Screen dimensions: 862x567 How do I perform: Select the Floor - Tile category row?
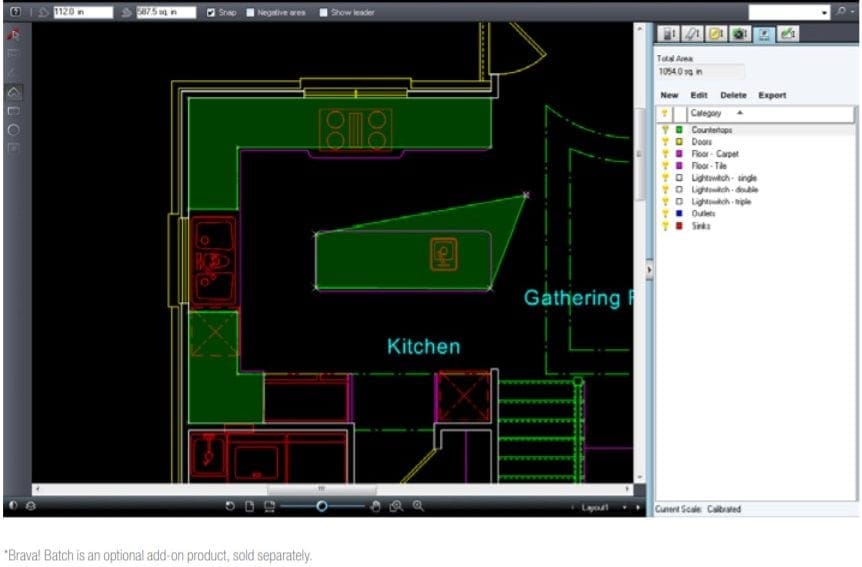[756, 166]
